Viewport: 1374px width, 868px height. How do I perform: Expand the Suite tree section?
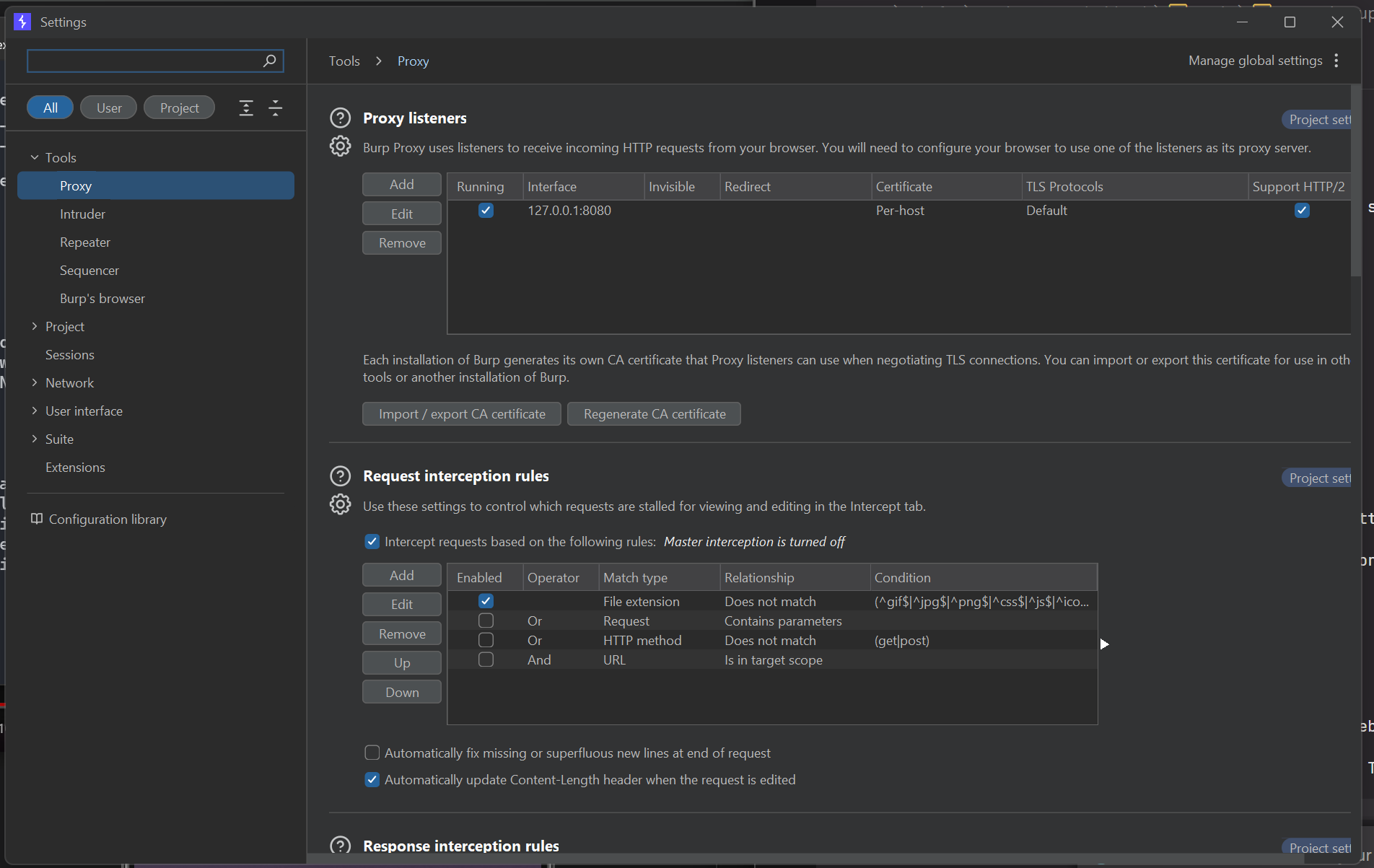(34, 439)
